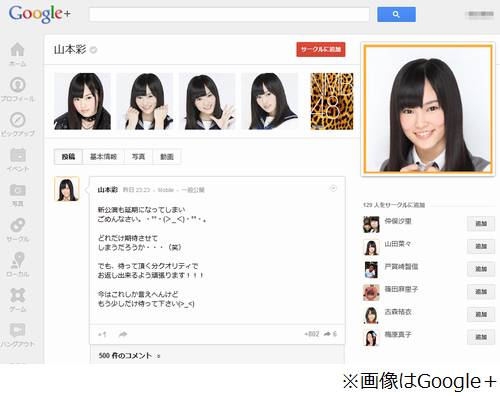The width and height of the screenshot is (500, 396).
Task: Click the +1 button on the post
Action: (x=102, y=334)
